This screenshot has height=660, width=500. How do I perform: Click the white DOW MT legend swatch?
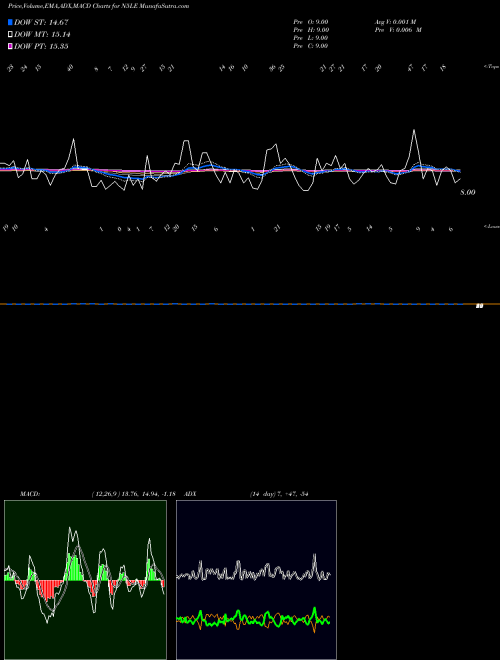[x=10, y=35]
